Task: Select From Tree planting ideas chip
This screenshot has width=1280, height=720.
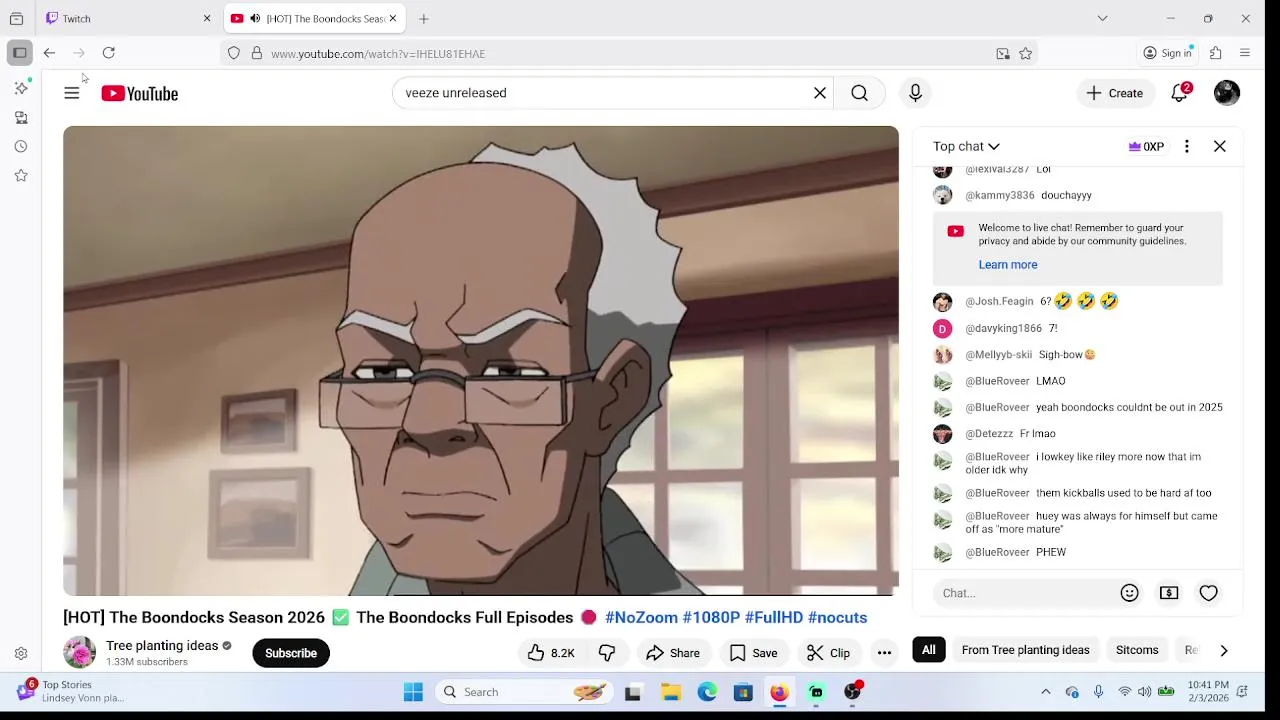Action: tap(1025, 650)
